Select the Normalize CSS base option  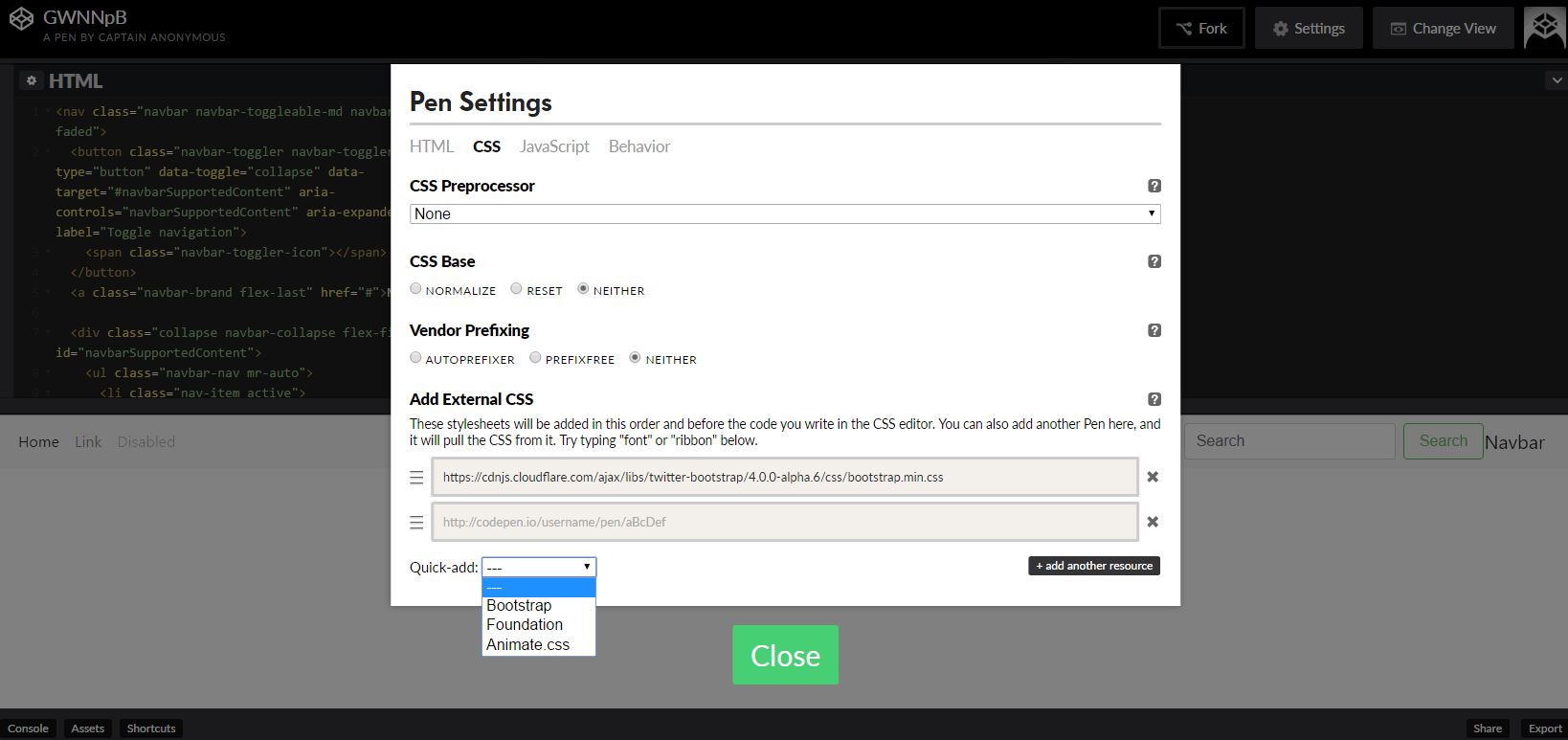coord(415,289)
